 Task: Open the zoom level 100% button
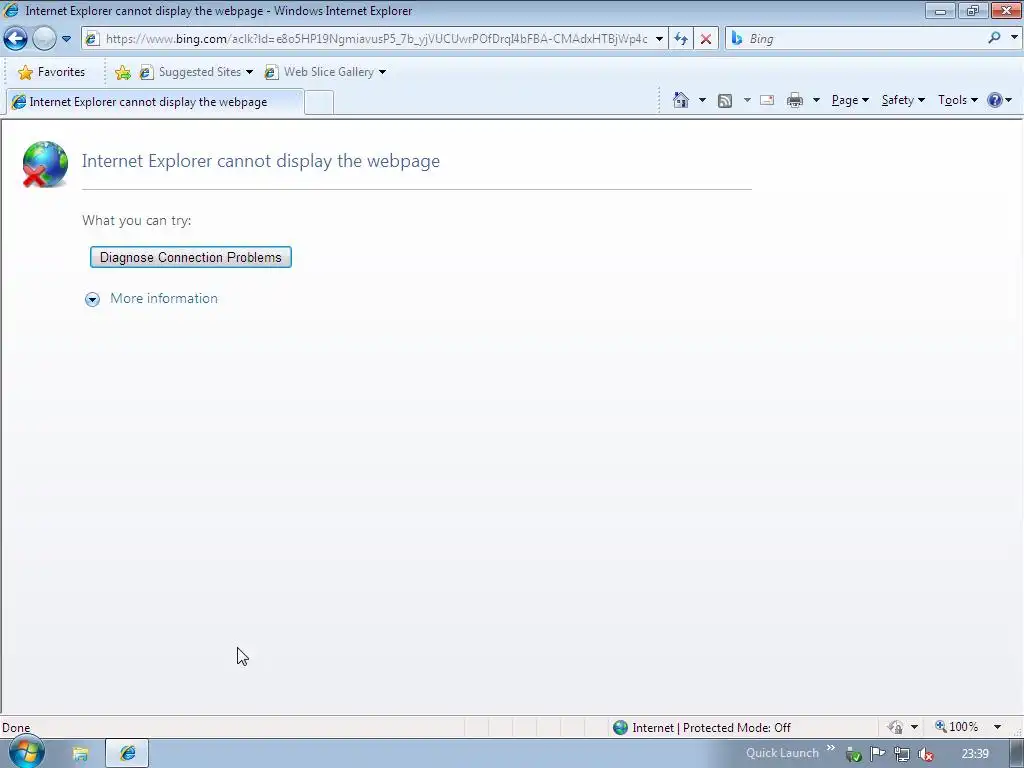(x=957, y=727)
